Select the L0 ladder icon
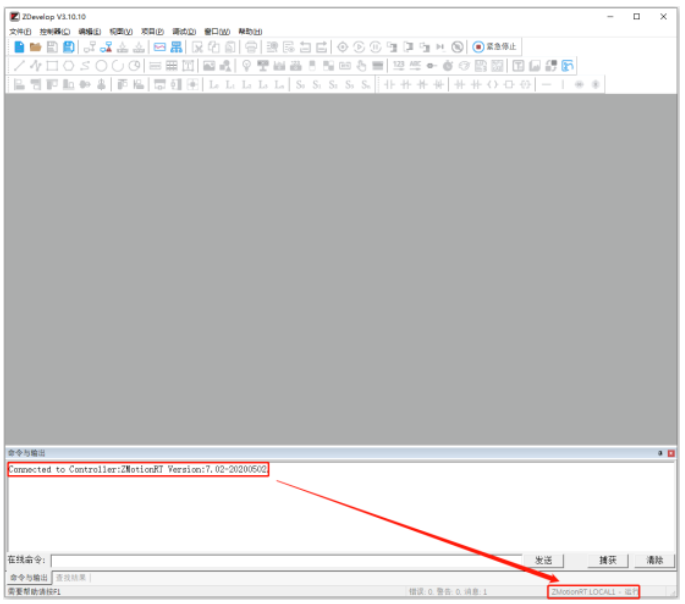The image size is (685, 604). pyautogui.click(x=214, y=85)
